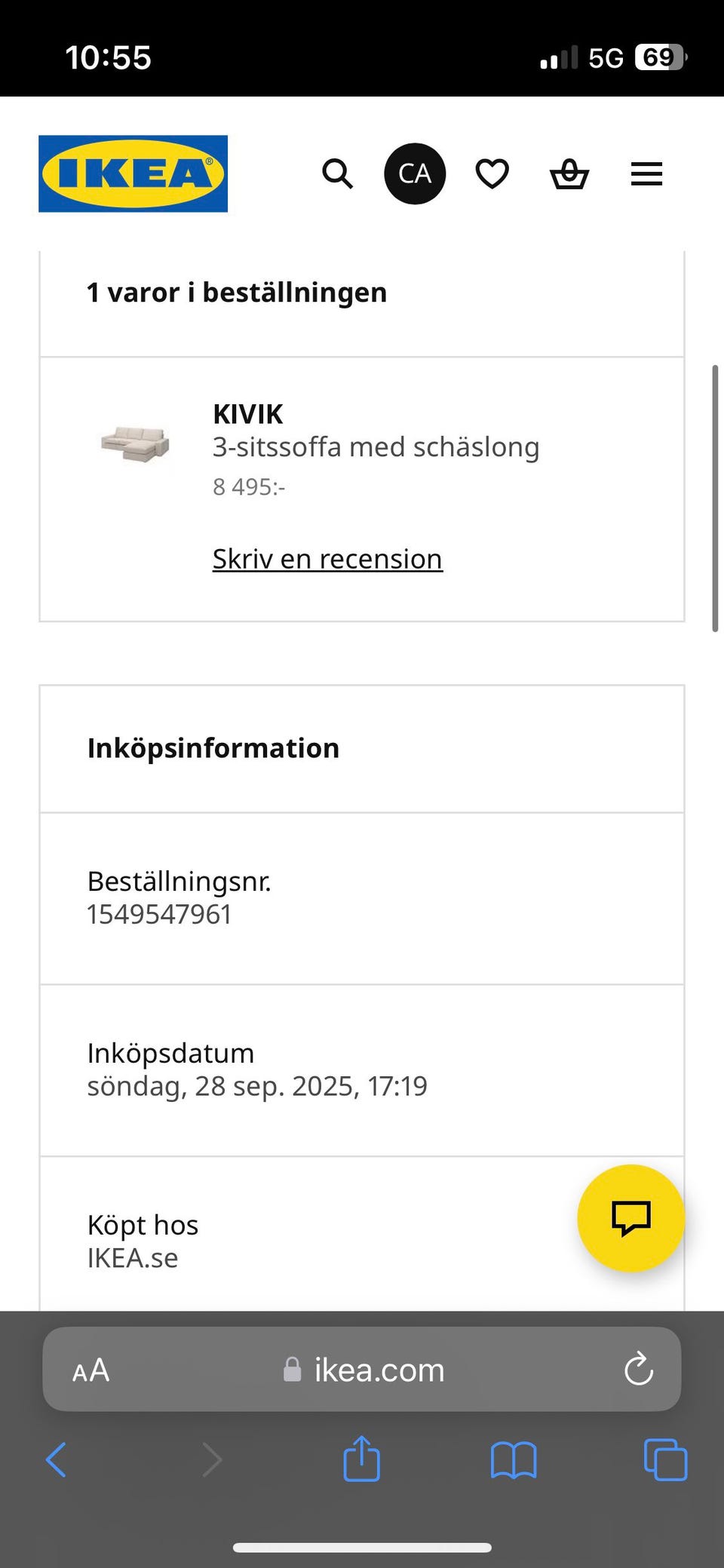Open the favorites heart icon
This screenshot has width=724, height=1568.
pos(492,173)
